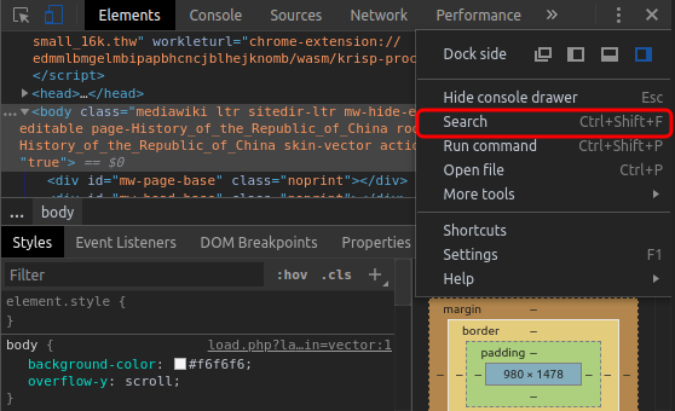
Task: Open the DOM Breakpoints tab
Action: (259, 242)
